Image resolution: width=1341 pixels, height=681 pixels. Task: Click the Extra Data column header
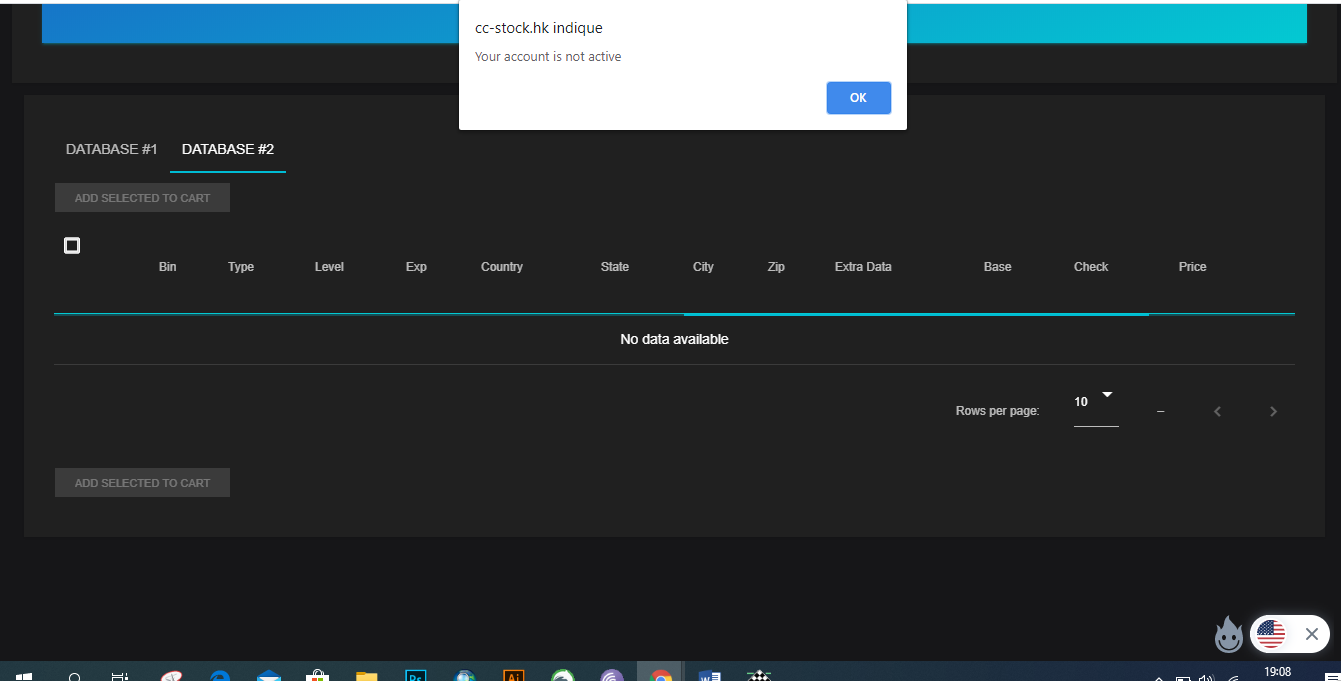(x=862, y=267)
